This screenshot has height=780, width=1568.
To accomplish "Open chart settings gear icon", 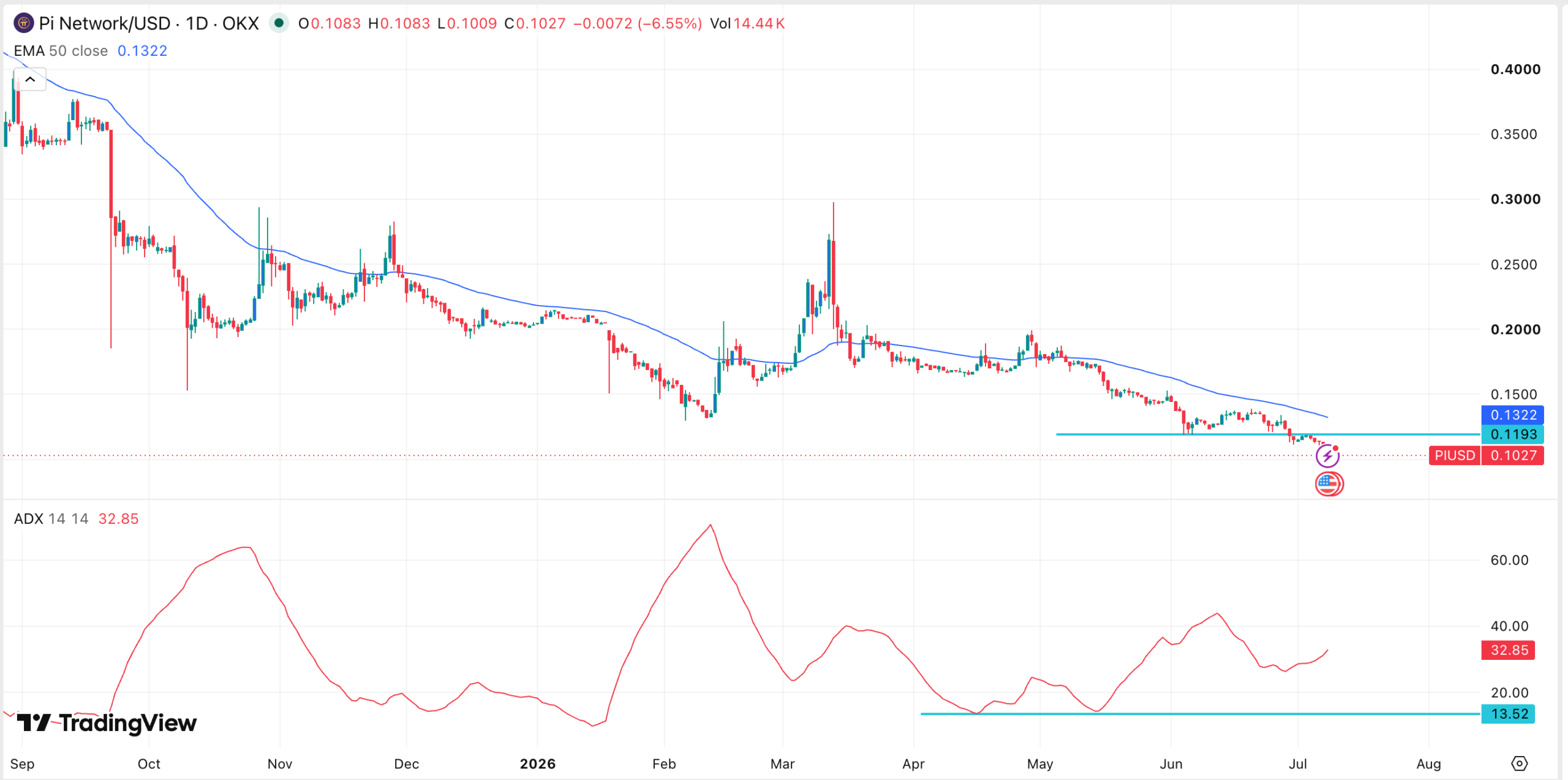I will point(1519,763).
